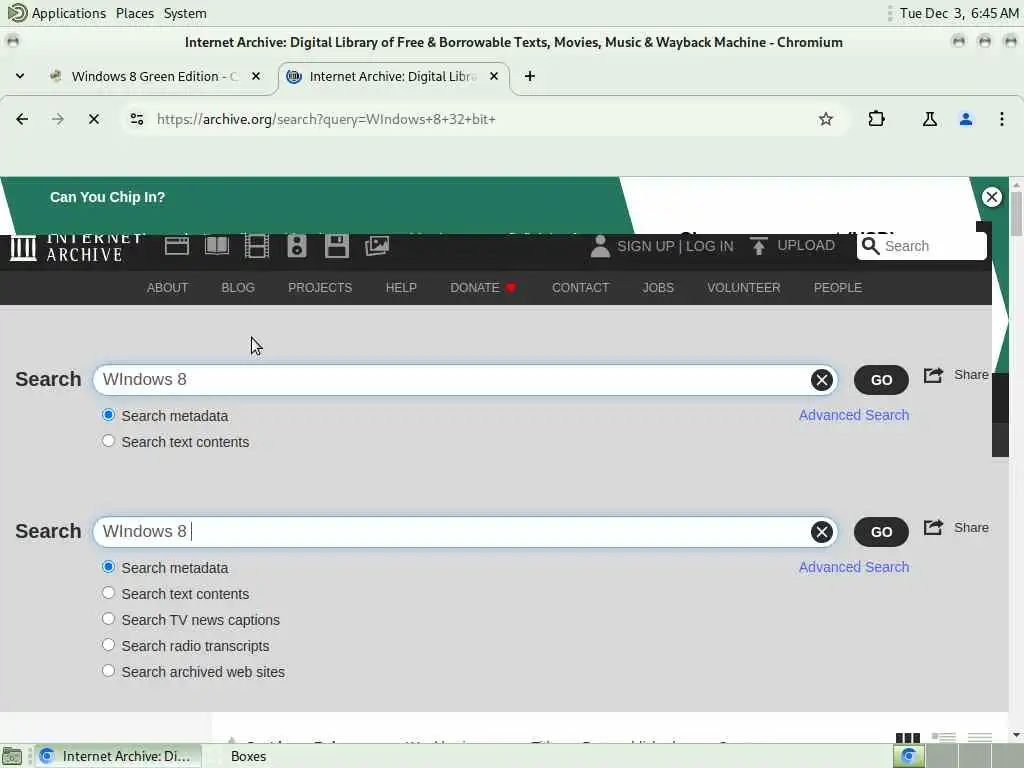Open the Extensions puzzle icon

point(876,119)
